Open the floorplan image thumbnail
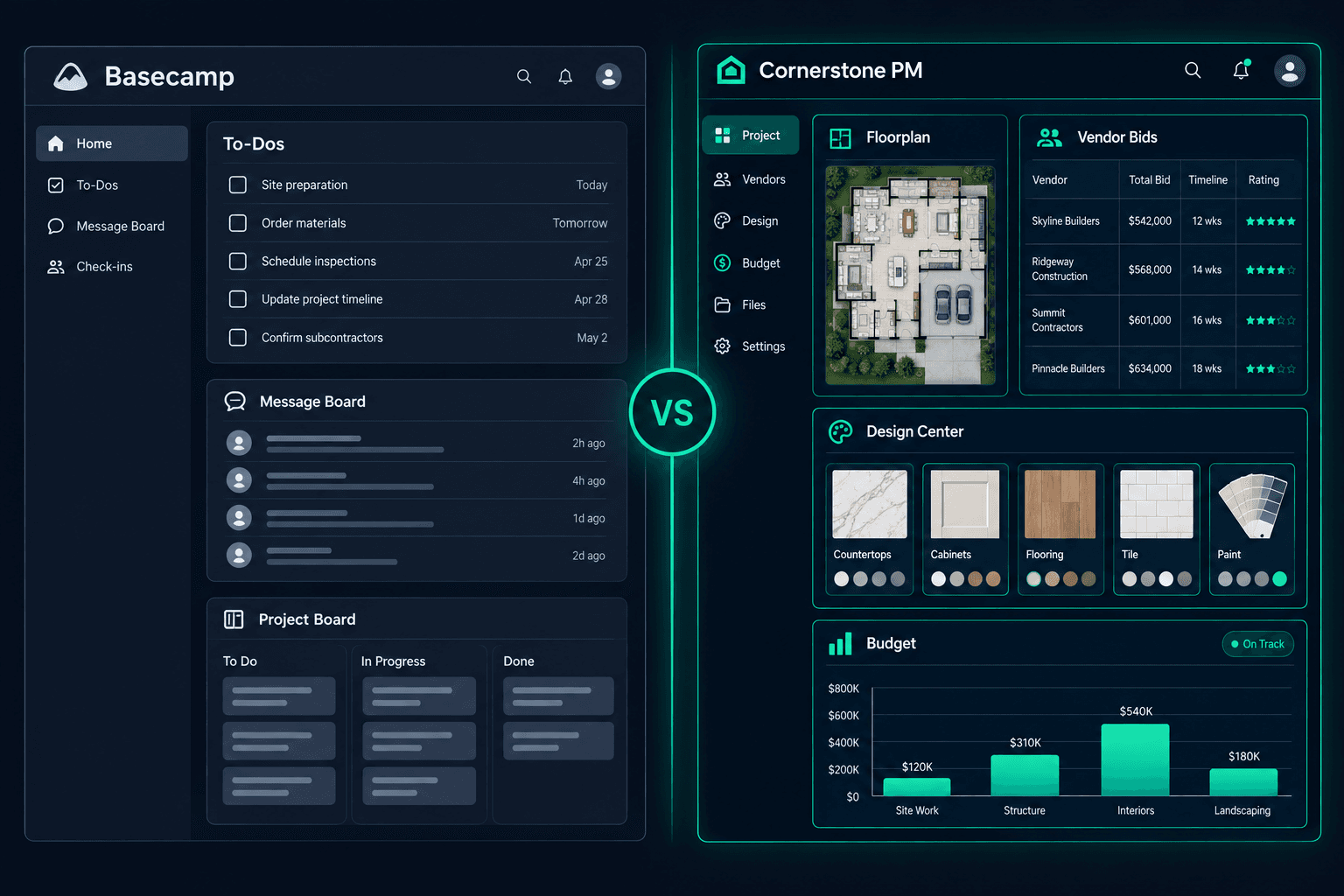 point(910,276)
